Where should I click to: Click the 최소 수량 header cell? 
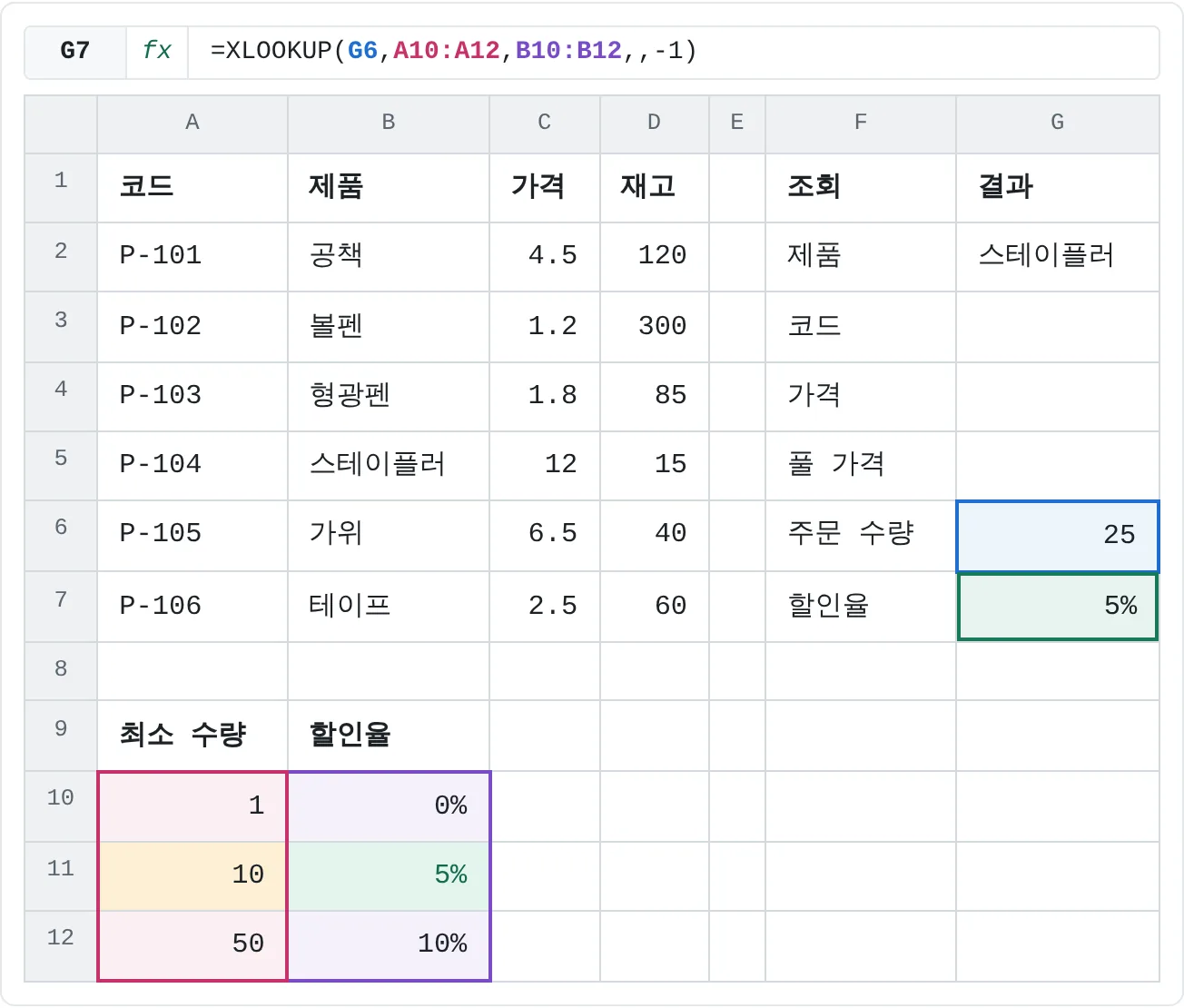[x=192, y=736]
